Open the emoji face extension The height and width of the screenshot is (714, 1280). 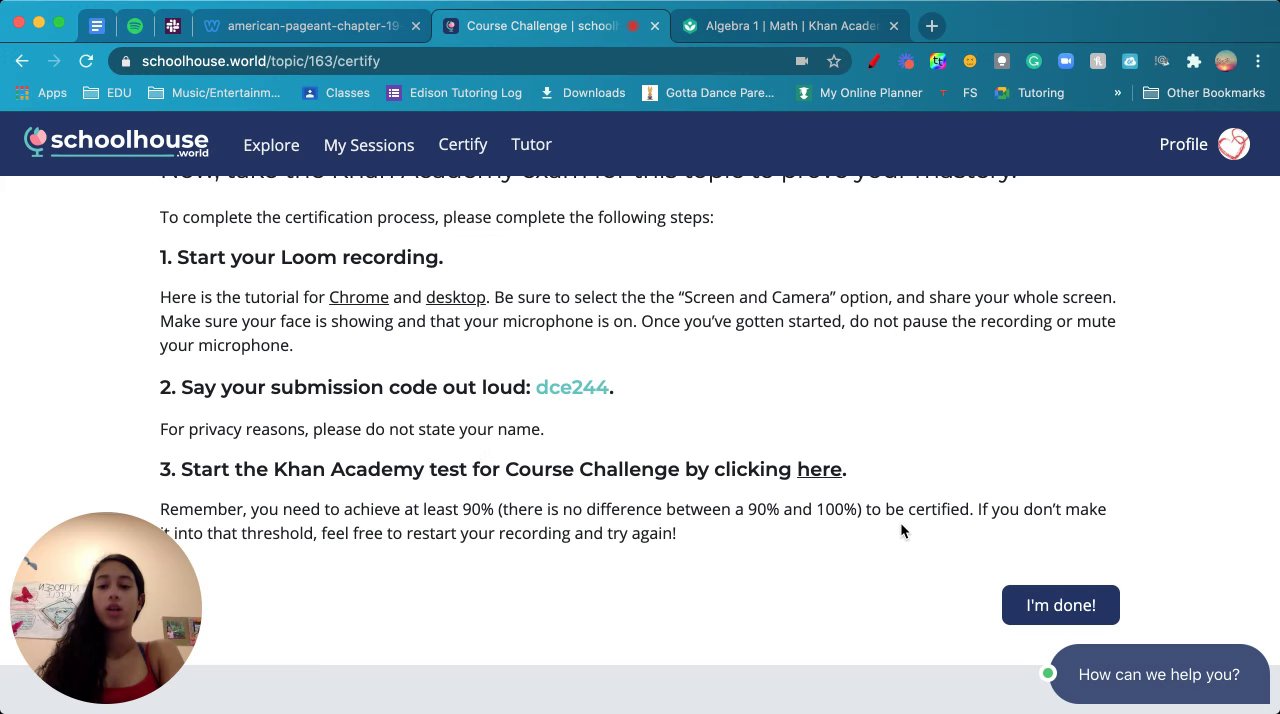(970, 62)
